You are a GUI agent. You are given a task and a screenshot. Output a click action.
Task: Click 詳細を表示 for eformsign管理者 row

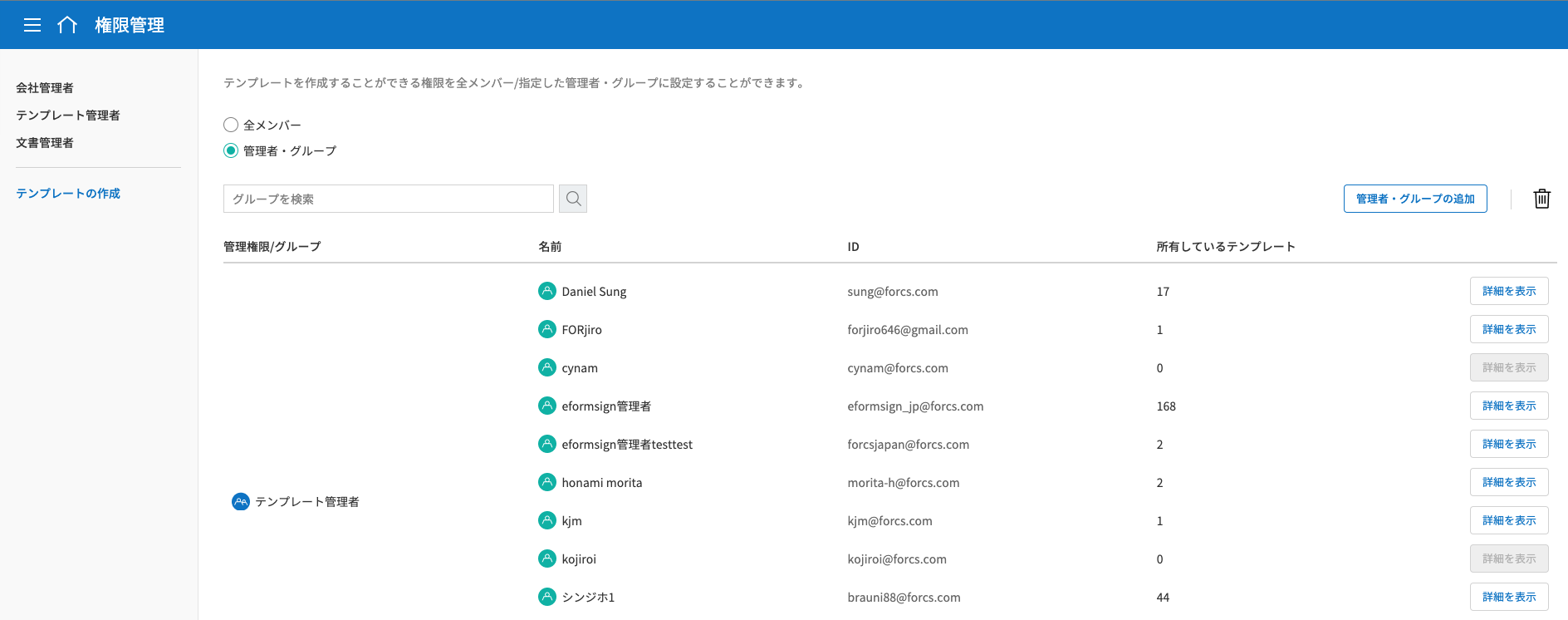(1508, 406)
